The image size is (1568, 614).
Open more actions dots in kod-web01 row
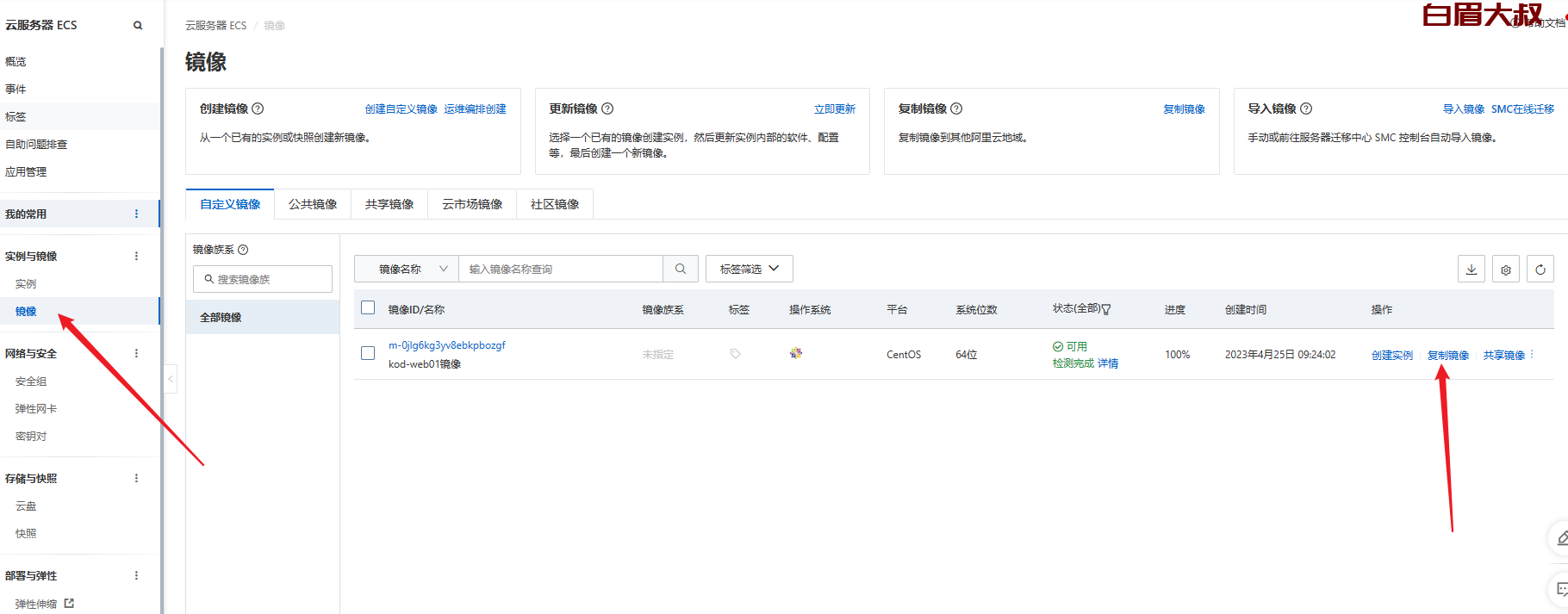click(x=1532, y=354)
